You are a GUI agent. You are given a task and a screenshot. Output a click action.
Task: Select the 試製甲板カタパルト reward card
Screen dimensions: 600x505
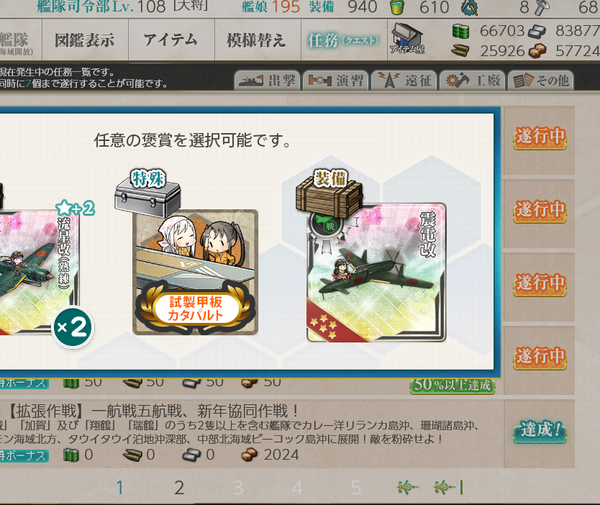pyautogui.click(x=195, y=272)
